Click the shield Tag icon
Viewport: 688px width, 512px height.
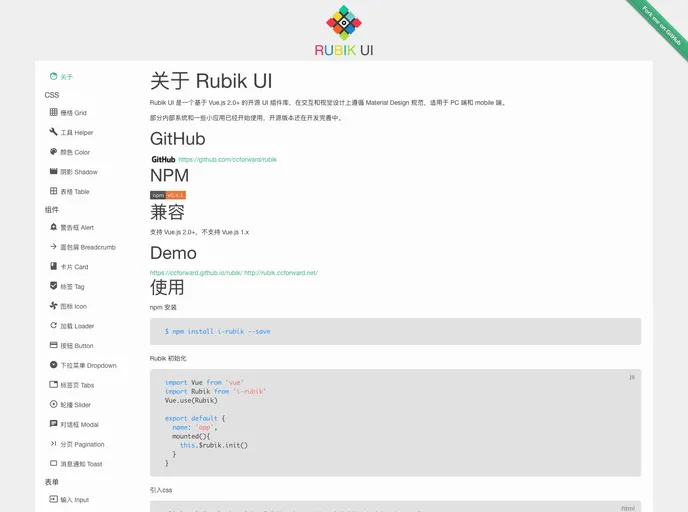[x=54, y=286]
